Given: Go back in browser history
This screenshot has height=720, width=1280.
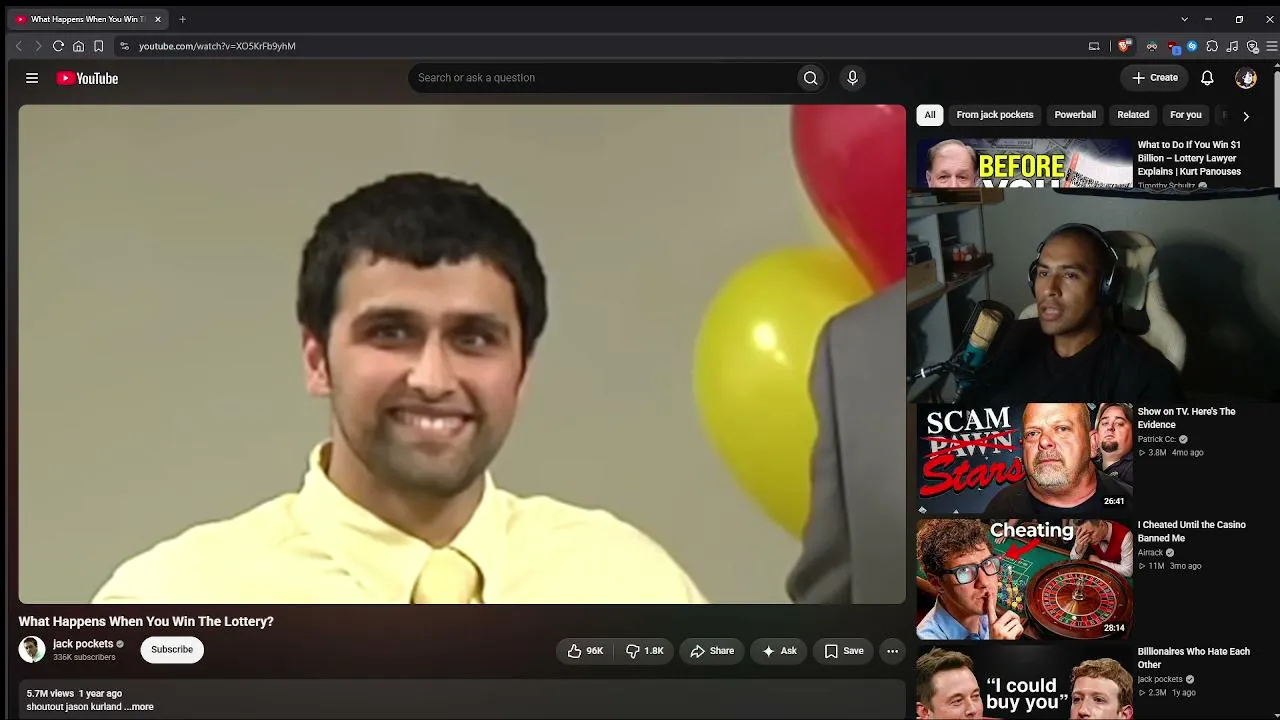Looking at the screenshot, I should coord(18,46).
